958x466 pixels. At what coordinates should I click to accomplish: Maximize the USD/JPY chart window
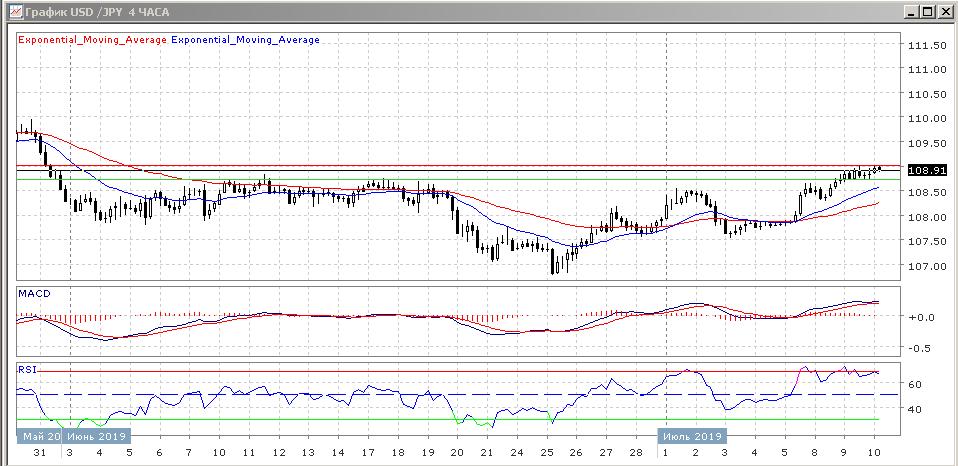pyautogui.click(x=927, y=12)
